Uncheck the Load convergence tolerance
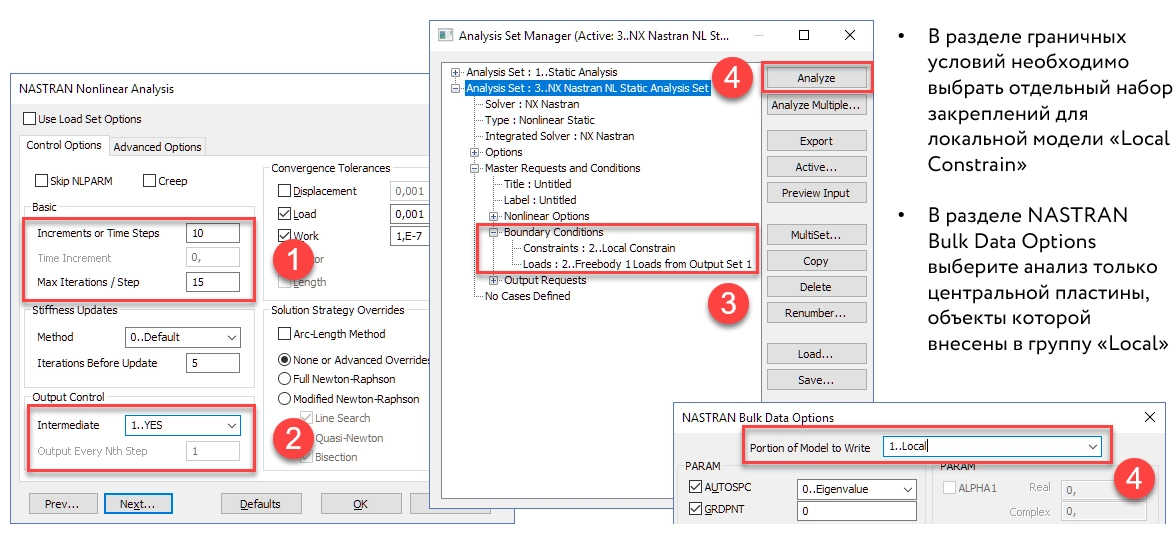Screen dimensions: 1176x544 tap(284, 214)
